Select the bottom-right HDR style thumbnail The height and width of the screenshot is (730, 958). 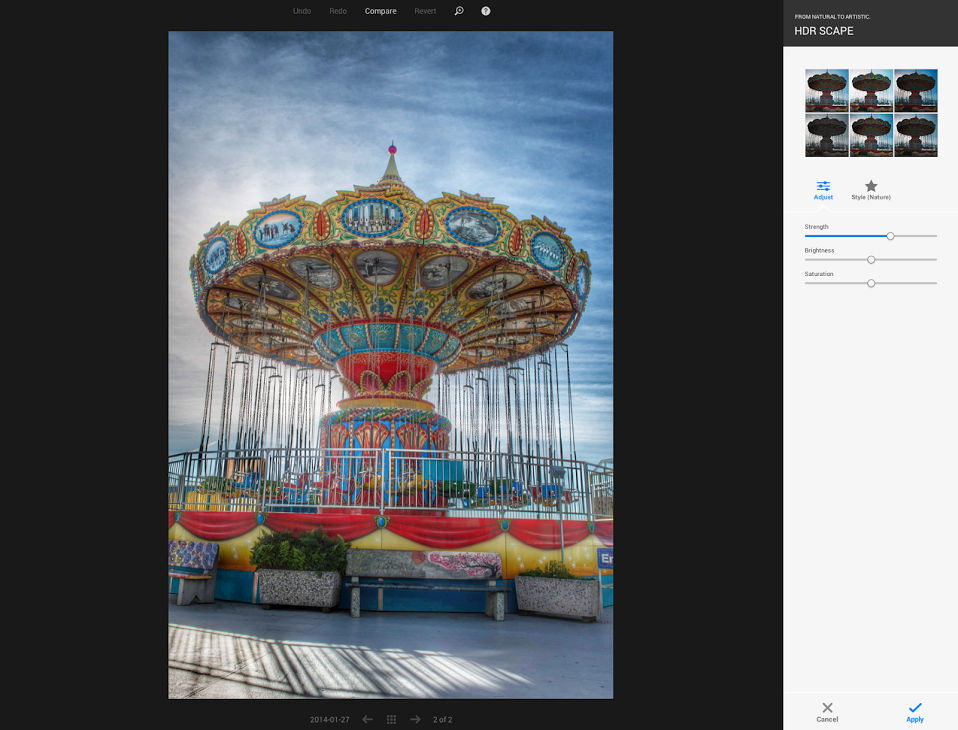pos(914,135)
